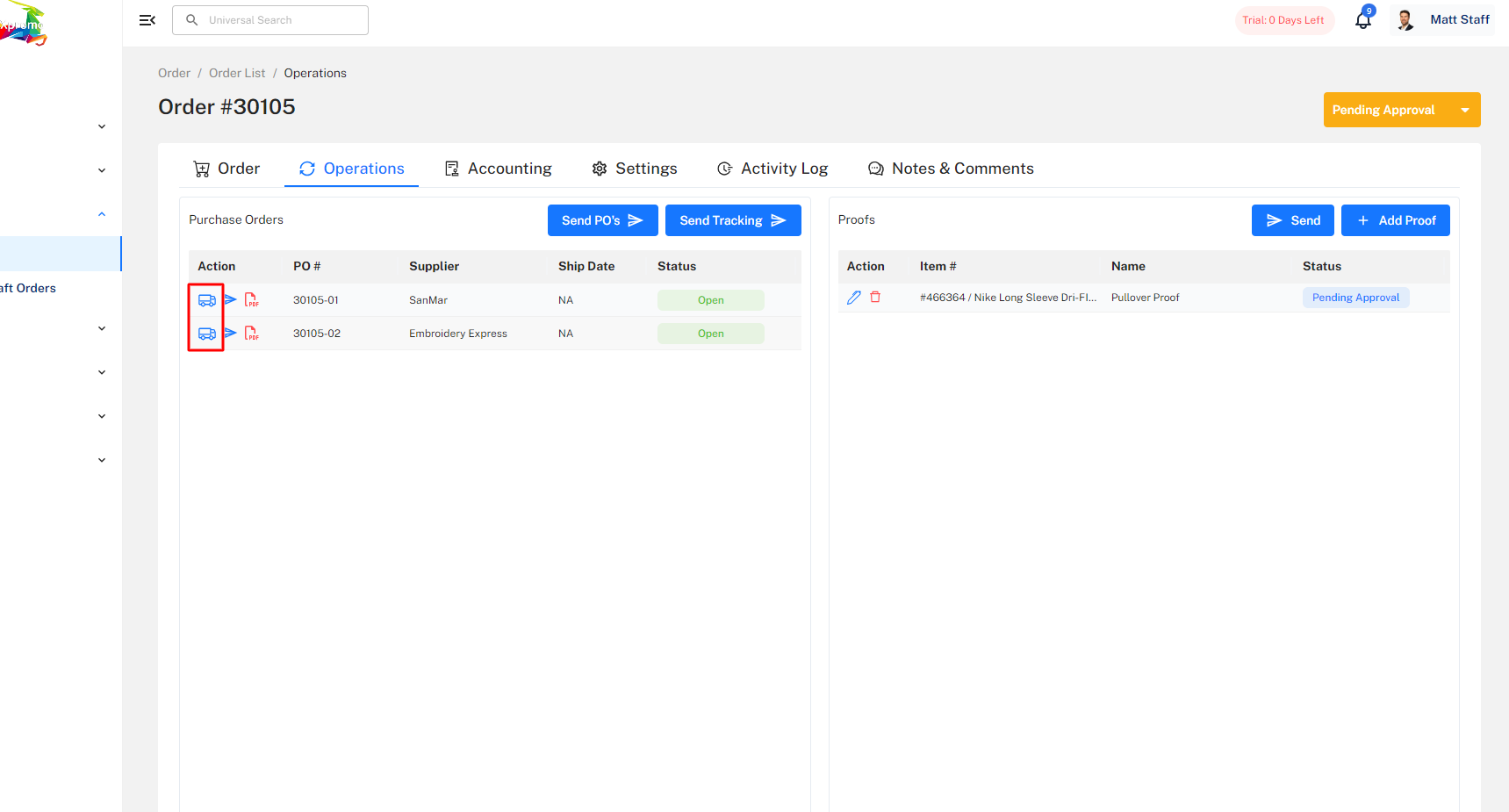The height and width of the screenshot is (812, 1509).
Task: Click send arrow icon for PO 30105-02
Action: point(230,333)
